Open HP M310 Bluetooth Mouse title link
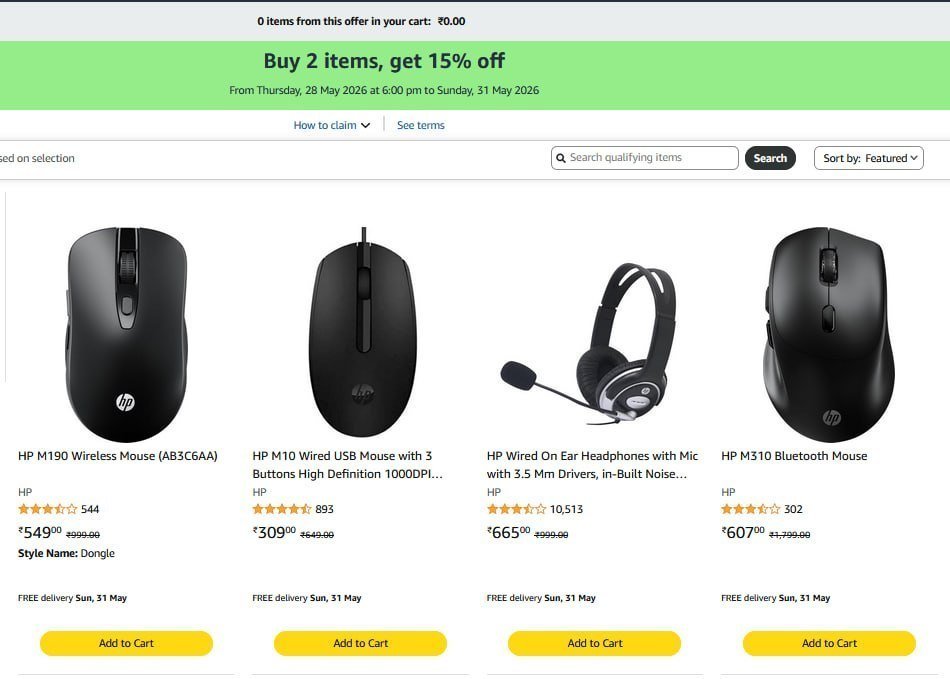The image size is (950, 679). coord(794,456)
